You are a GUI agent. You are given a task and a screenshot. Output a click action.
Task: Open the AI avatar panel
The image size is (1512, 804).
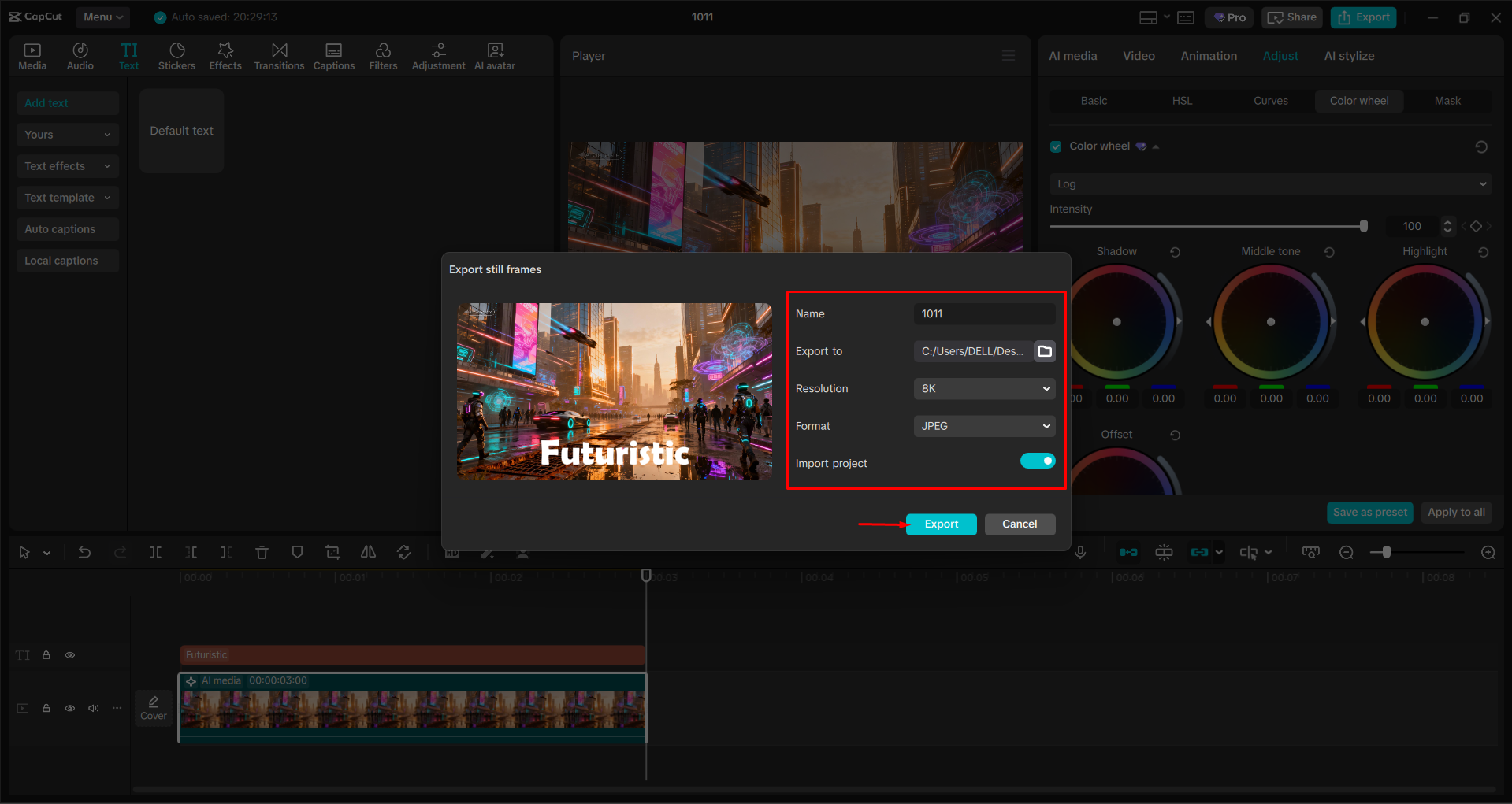tap(494, 55)
